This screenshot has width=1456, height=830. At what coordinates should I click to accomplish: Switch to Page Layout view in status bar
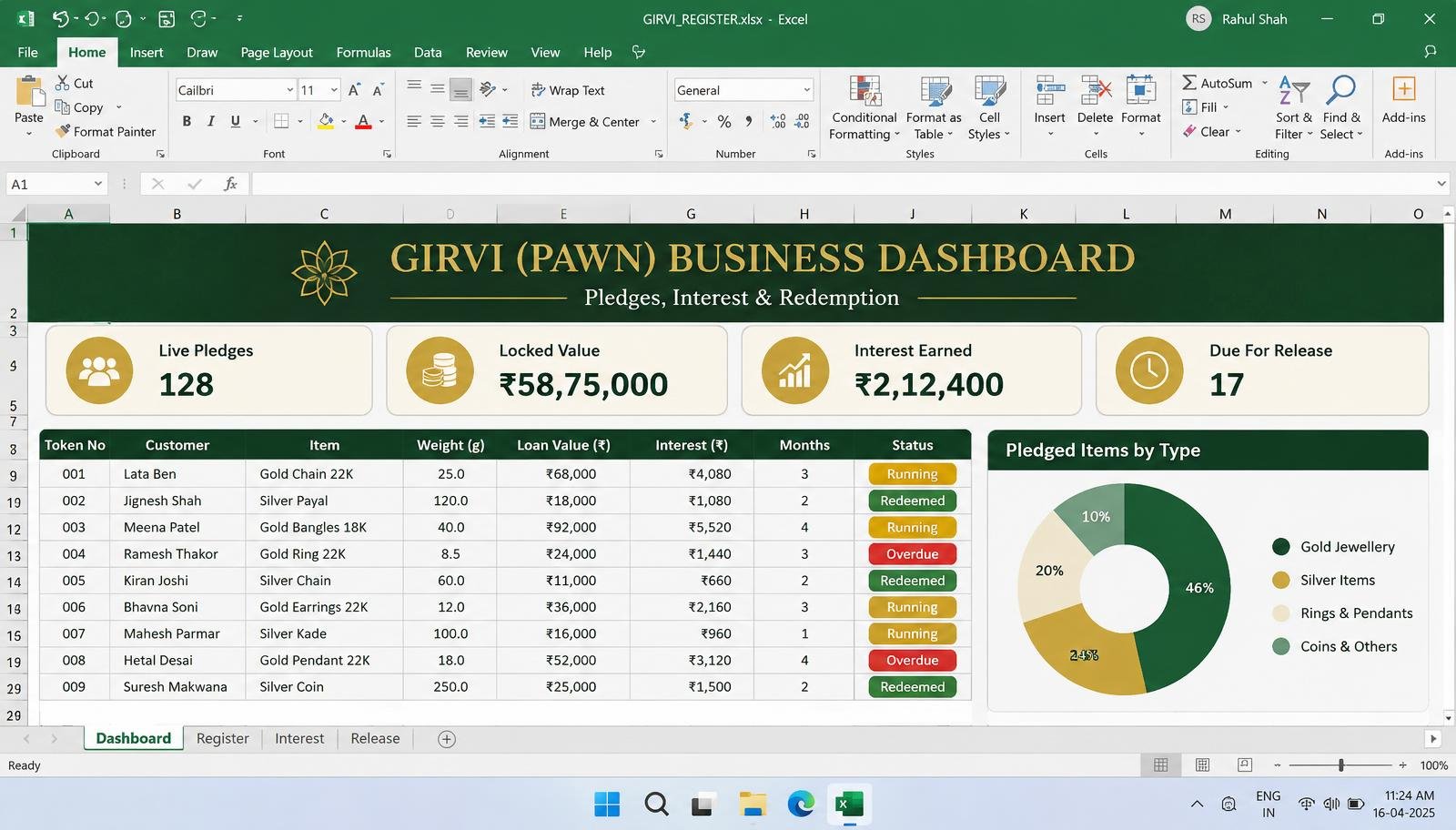(1203, 765)
